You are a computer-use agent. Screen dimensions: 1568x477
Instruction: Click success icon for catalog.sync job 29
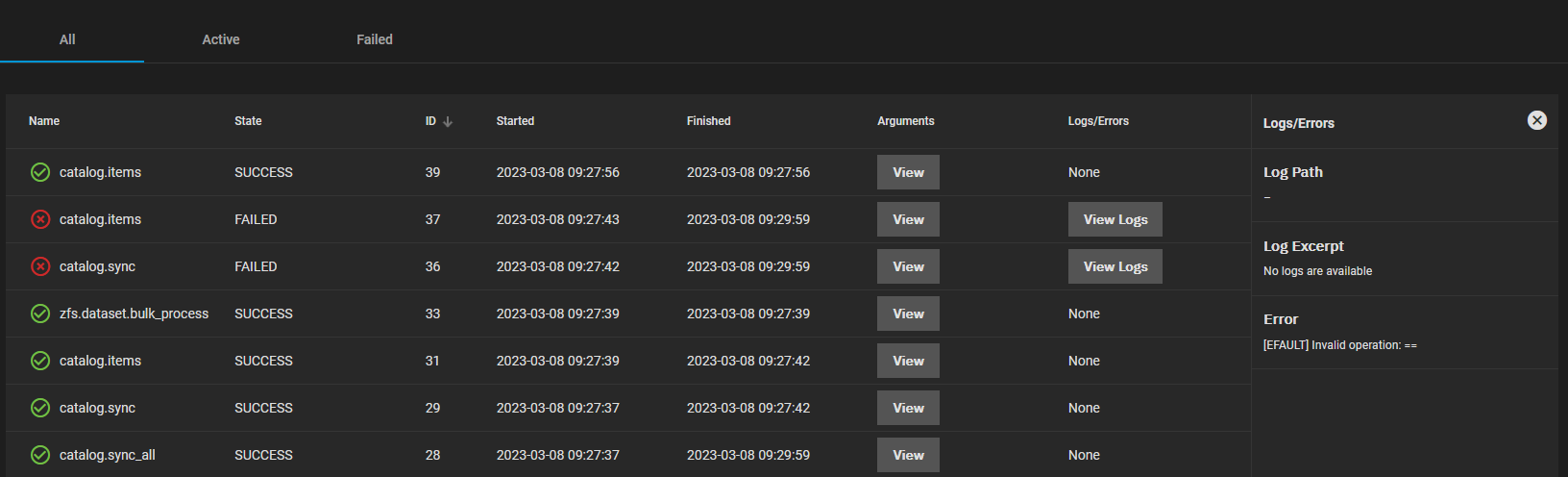click(x=40, y=408)
